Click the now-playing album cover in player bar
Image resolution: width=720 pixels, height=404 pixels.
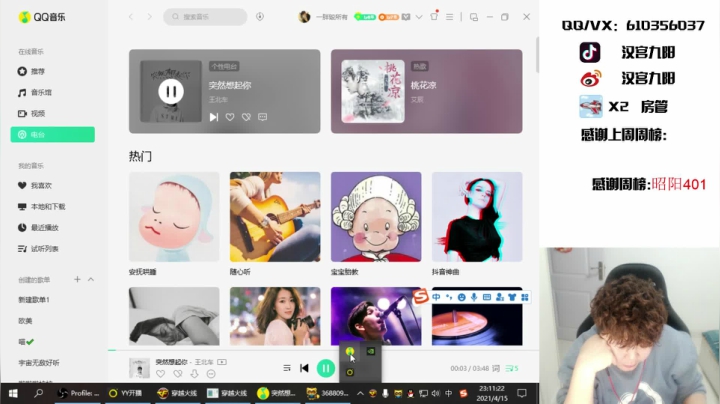point(139,368)
